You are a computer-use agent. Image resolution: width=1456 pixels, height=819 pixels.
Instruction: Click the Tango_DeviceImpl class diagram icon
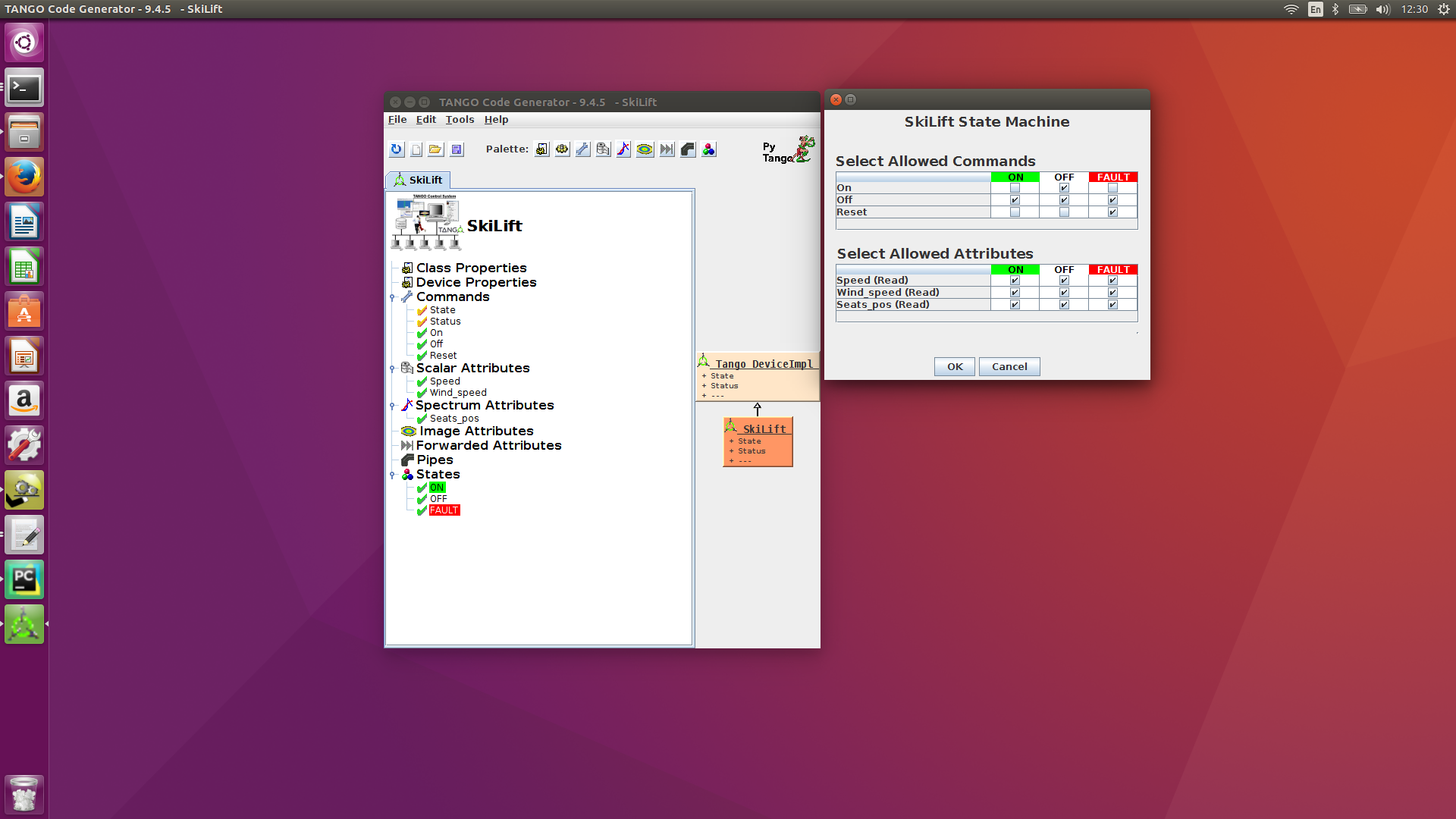[x=704, y=361]
